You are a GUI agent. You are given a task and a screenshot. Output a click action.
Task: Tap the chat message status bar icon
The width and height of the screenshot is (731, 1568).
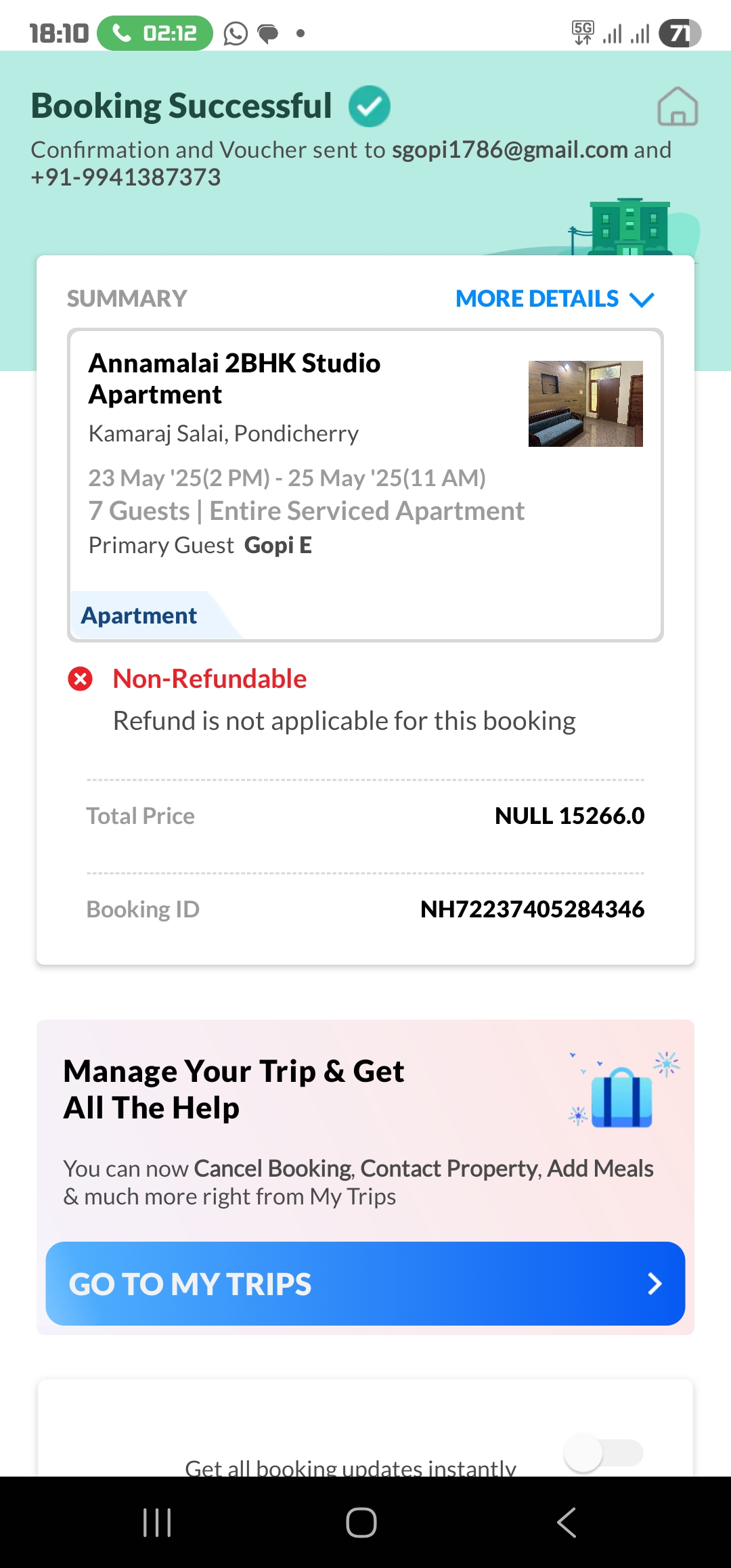[x=268, y=33]
